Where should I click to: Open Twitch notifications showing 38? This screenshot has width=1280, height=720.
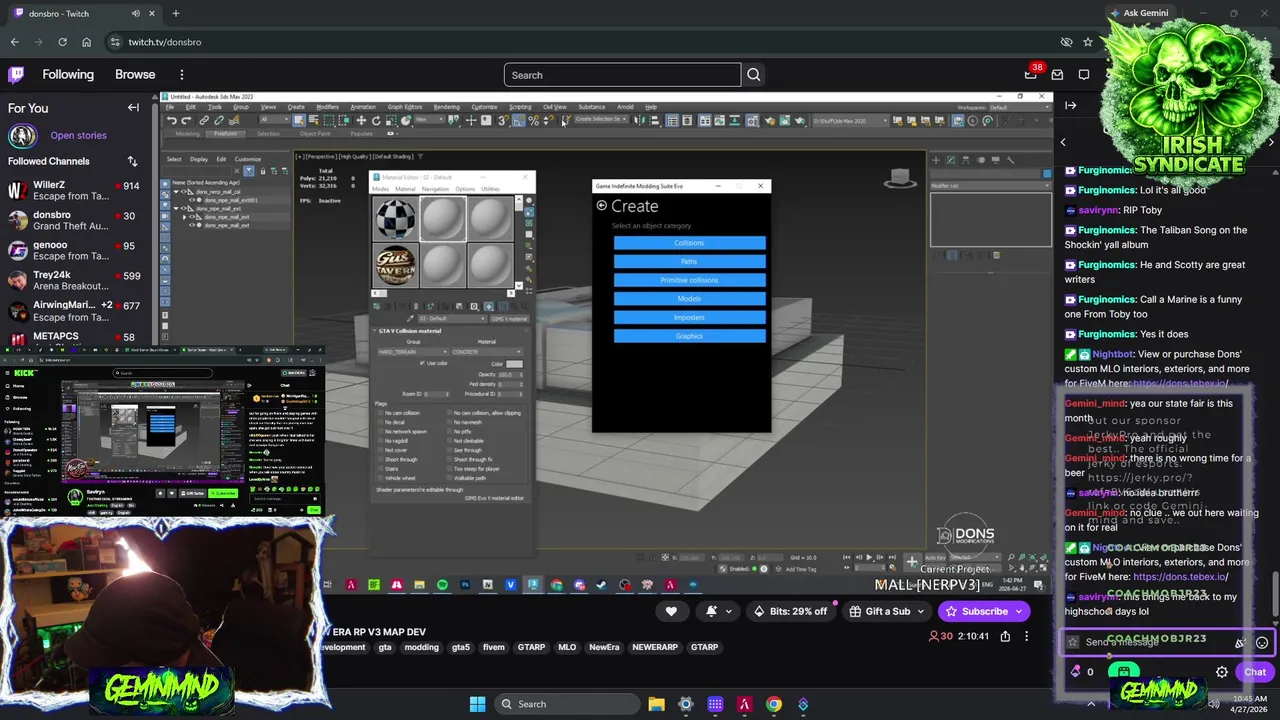(x=1030, y=75)
